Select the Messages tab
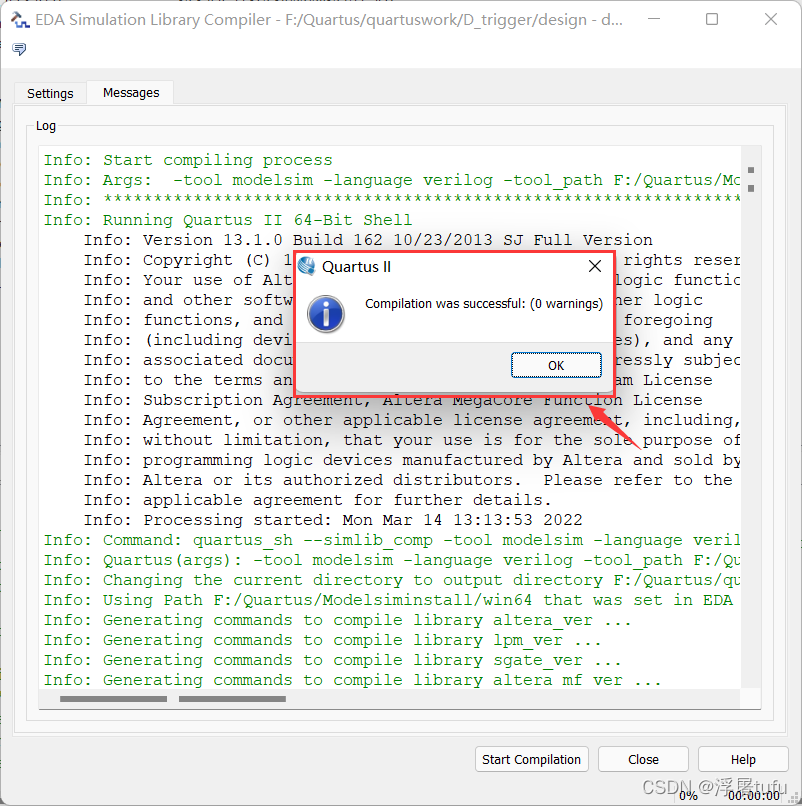This screenshot has width=802, height=806. point(131,93)
